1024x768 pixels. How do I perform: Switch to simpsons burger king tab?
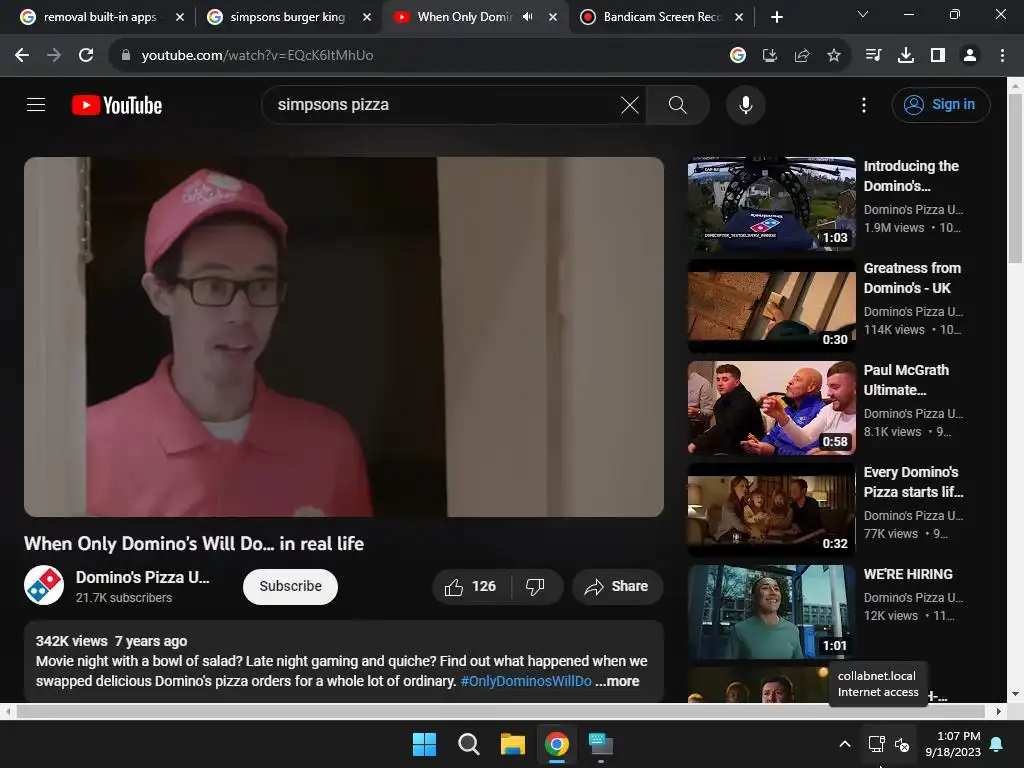coord(287,17)
